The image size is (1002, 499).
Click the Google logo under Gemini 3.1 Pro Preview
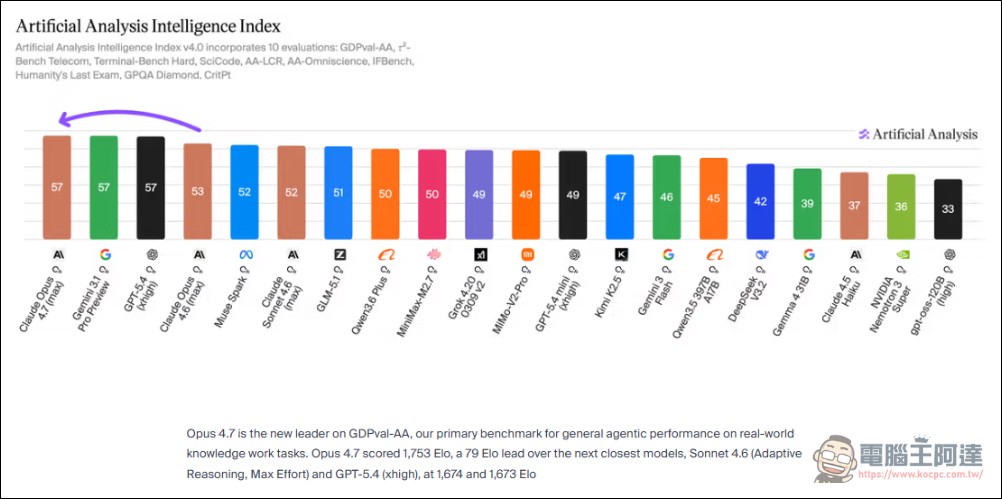[x=104, y=255]
